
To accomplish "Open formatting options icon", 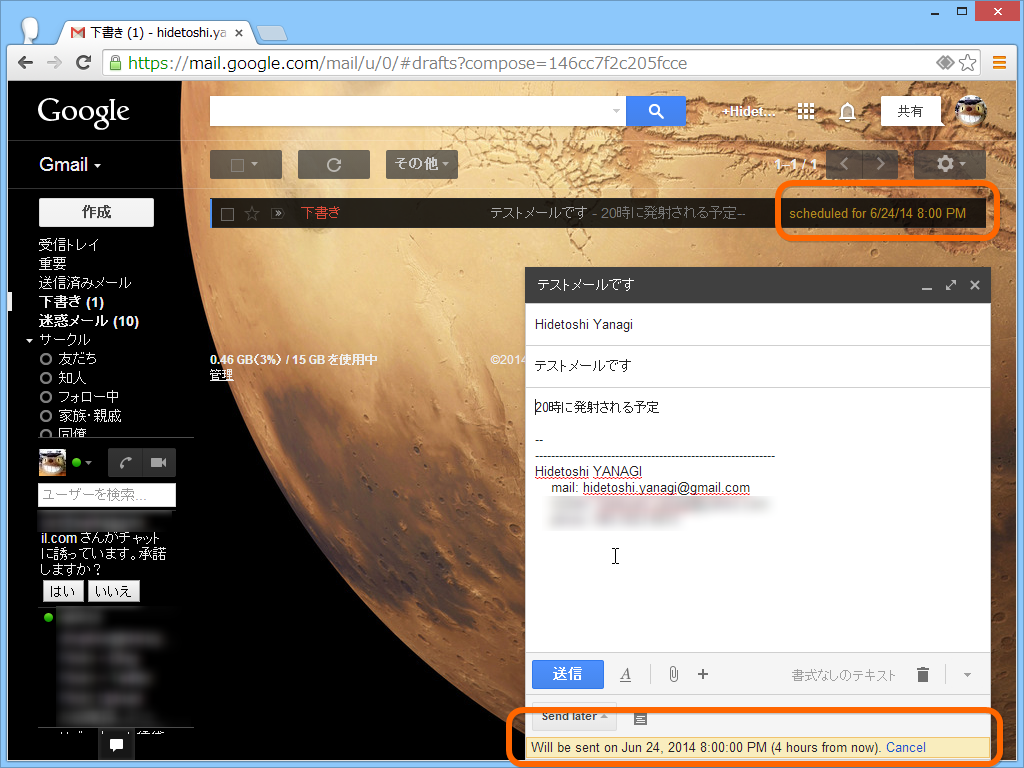I will point(626,675).
